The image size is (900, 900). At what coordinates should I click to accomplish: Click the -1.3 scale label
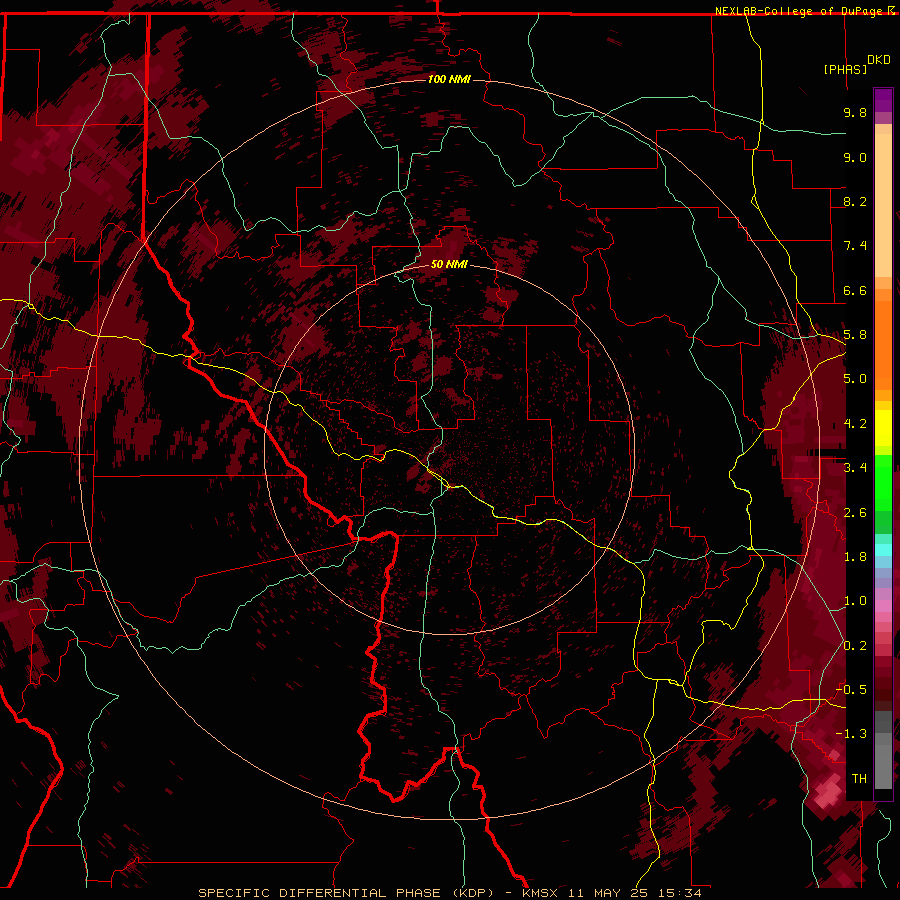click(x=851, y=734)
